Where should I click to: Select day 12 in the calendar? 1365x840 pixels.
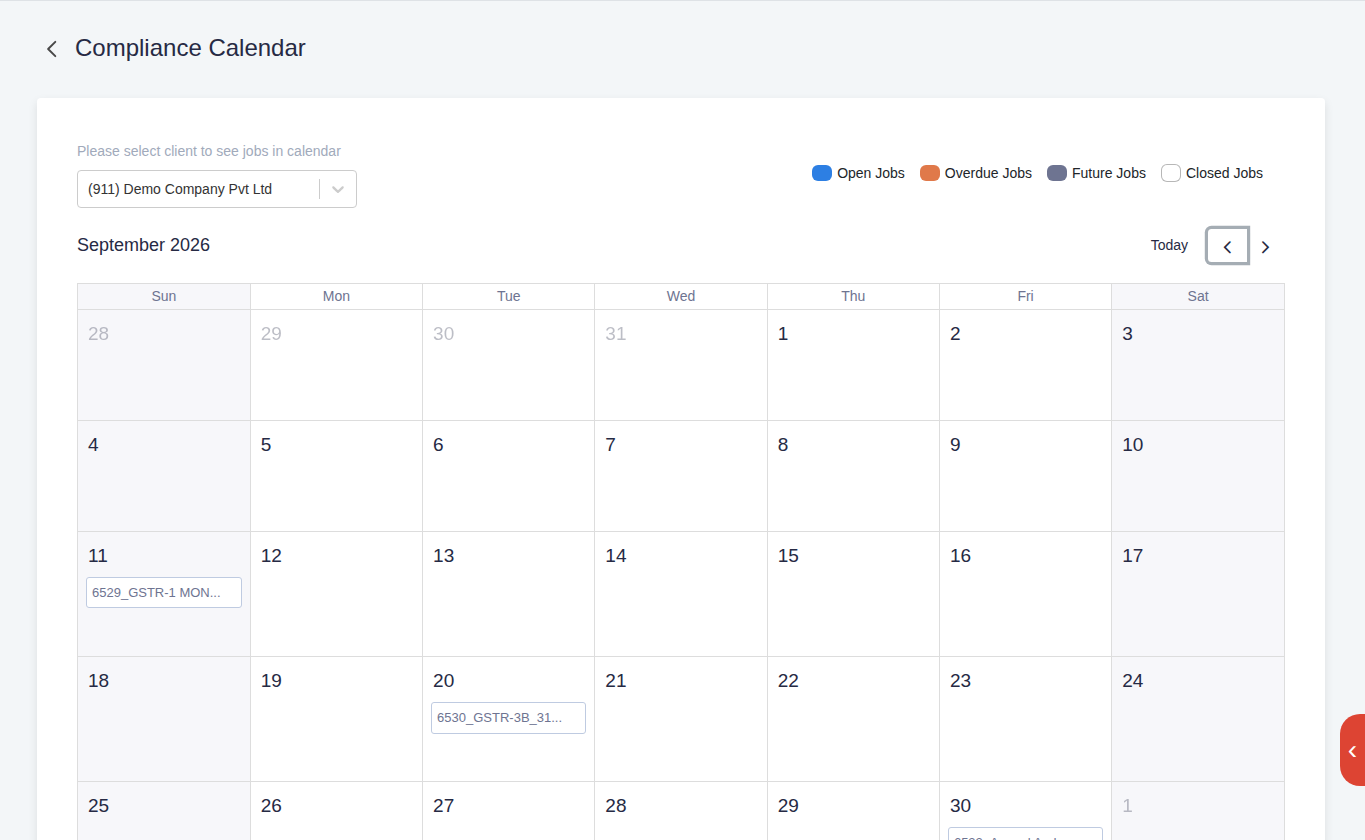click(x=272, y=556)
